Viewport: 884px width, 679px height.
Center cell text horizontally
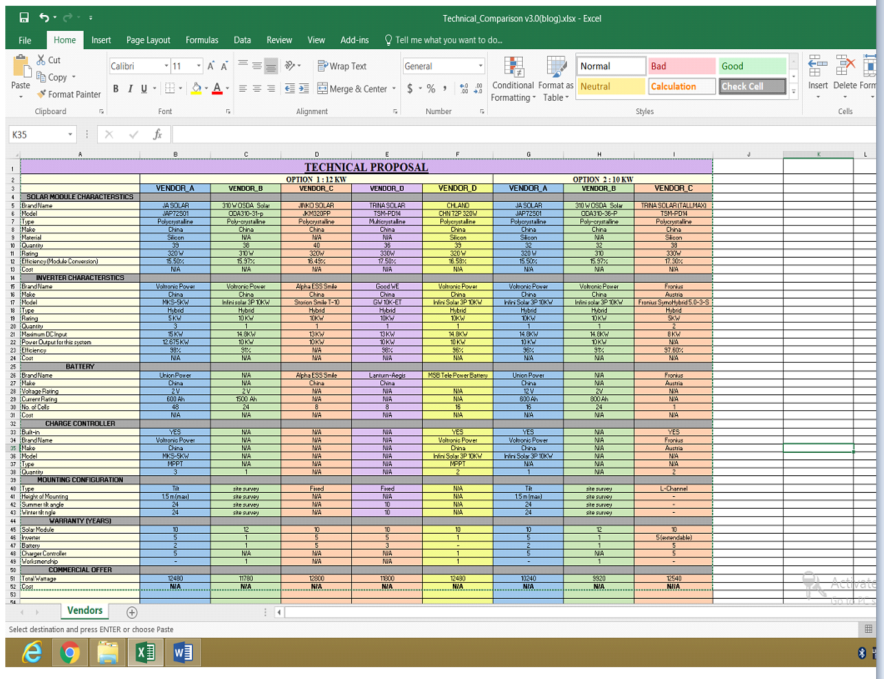(x=257, y=89)
